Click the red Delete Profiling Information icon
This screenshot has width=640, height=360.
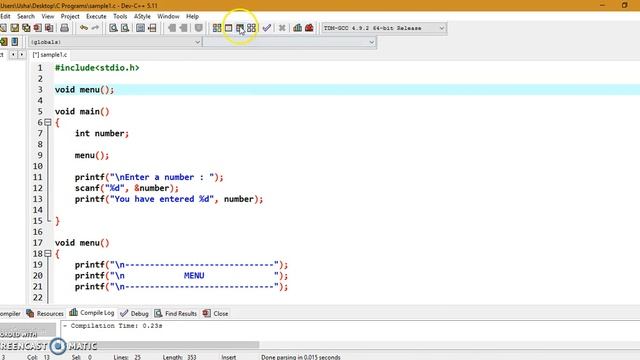click(x=309, y=28)
